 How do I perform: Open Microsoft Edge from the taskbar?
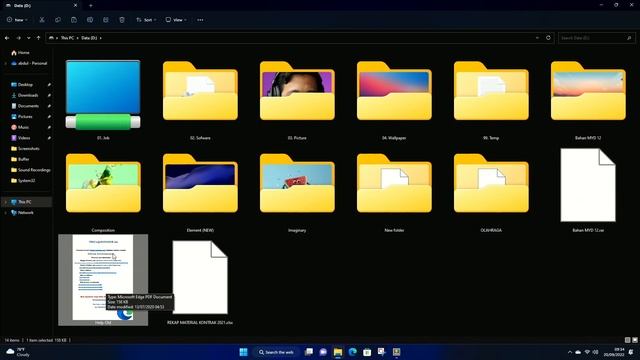353,352
